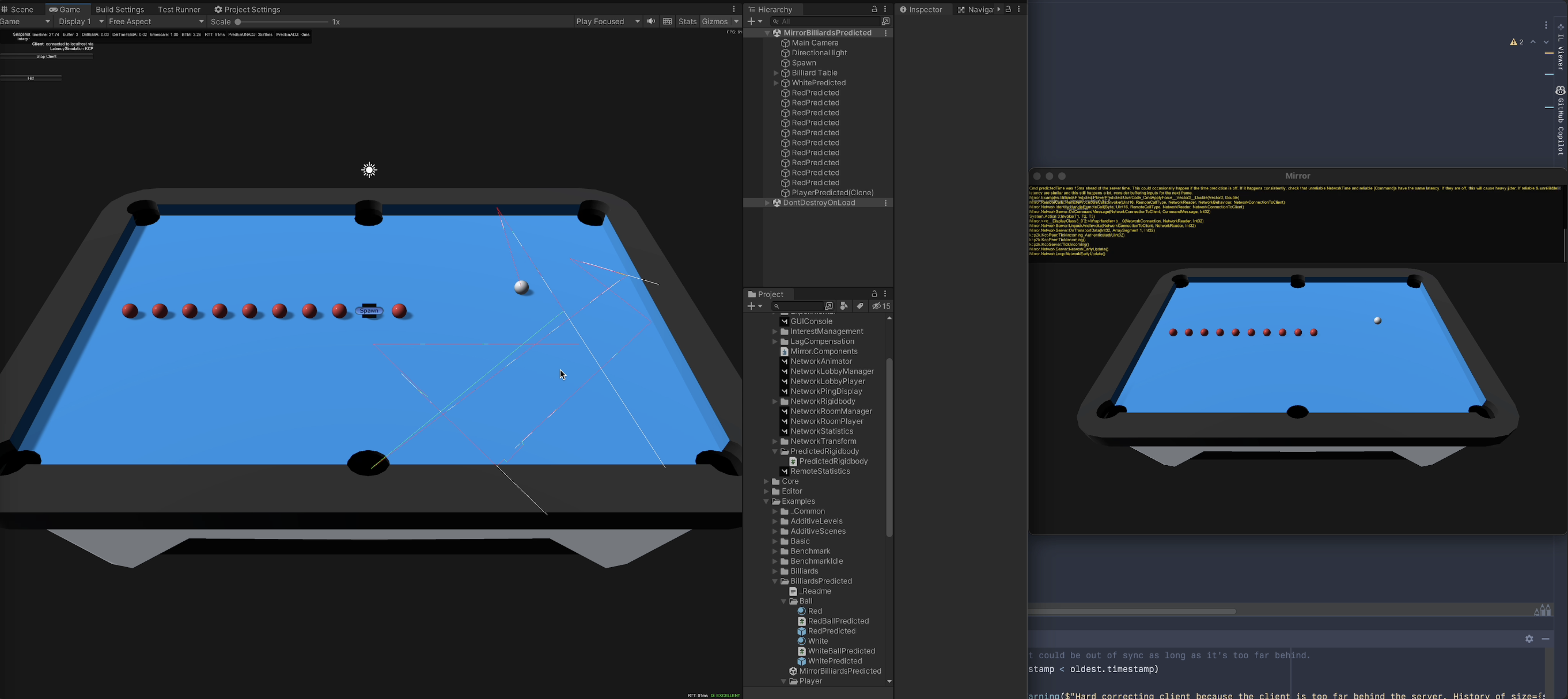
Task: Collapse the PredictedRigidbody folder in Project
Action: click(x=775, y=451)
